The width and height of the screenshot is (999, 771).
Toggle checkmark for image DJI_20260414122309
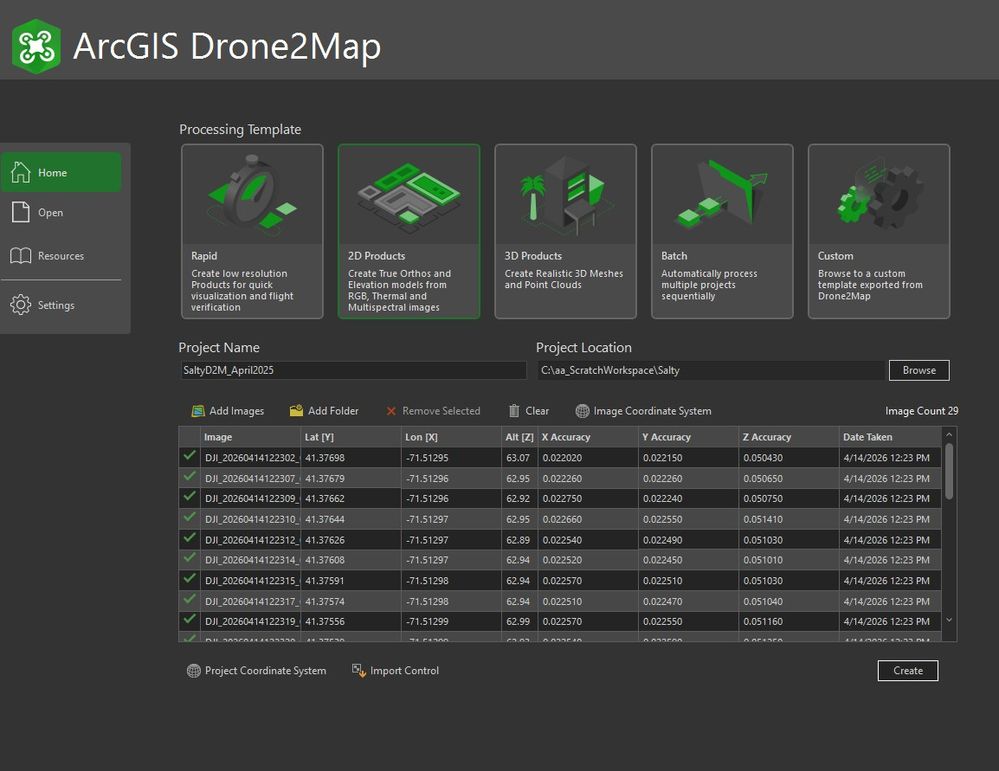point(189,496)
